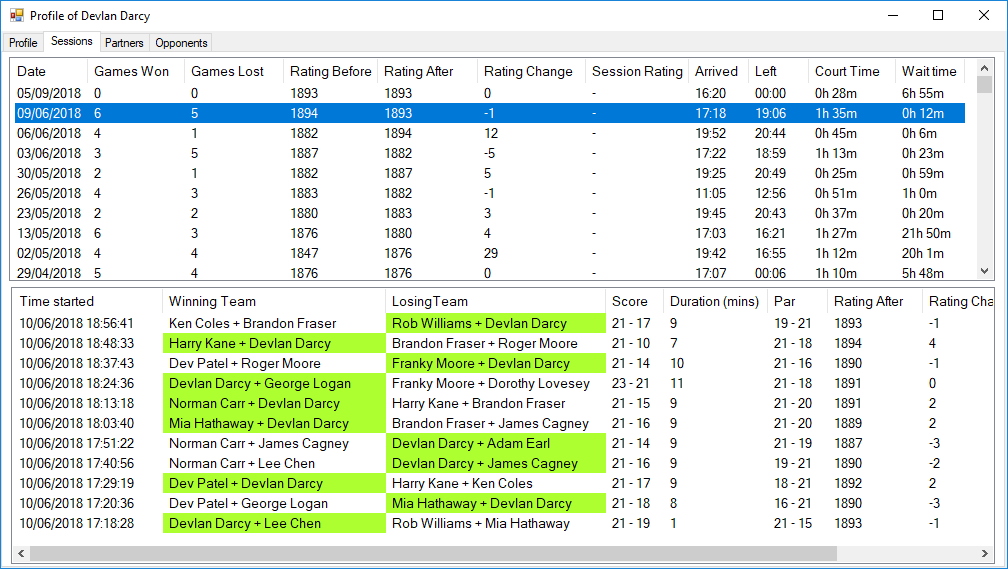Select the 13/05/2018 session row
Screen dimensions: 1008x569
click(489, 233)
